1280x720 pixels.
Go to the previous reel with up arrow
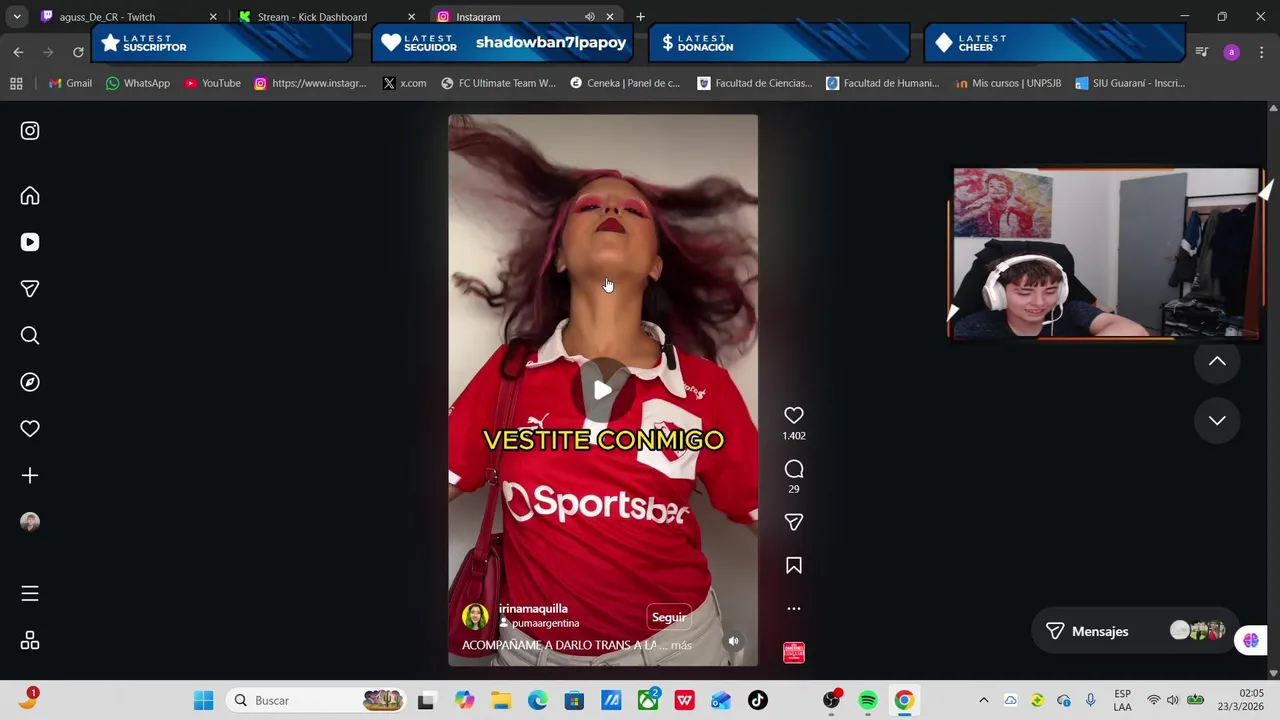(1217, 362)
